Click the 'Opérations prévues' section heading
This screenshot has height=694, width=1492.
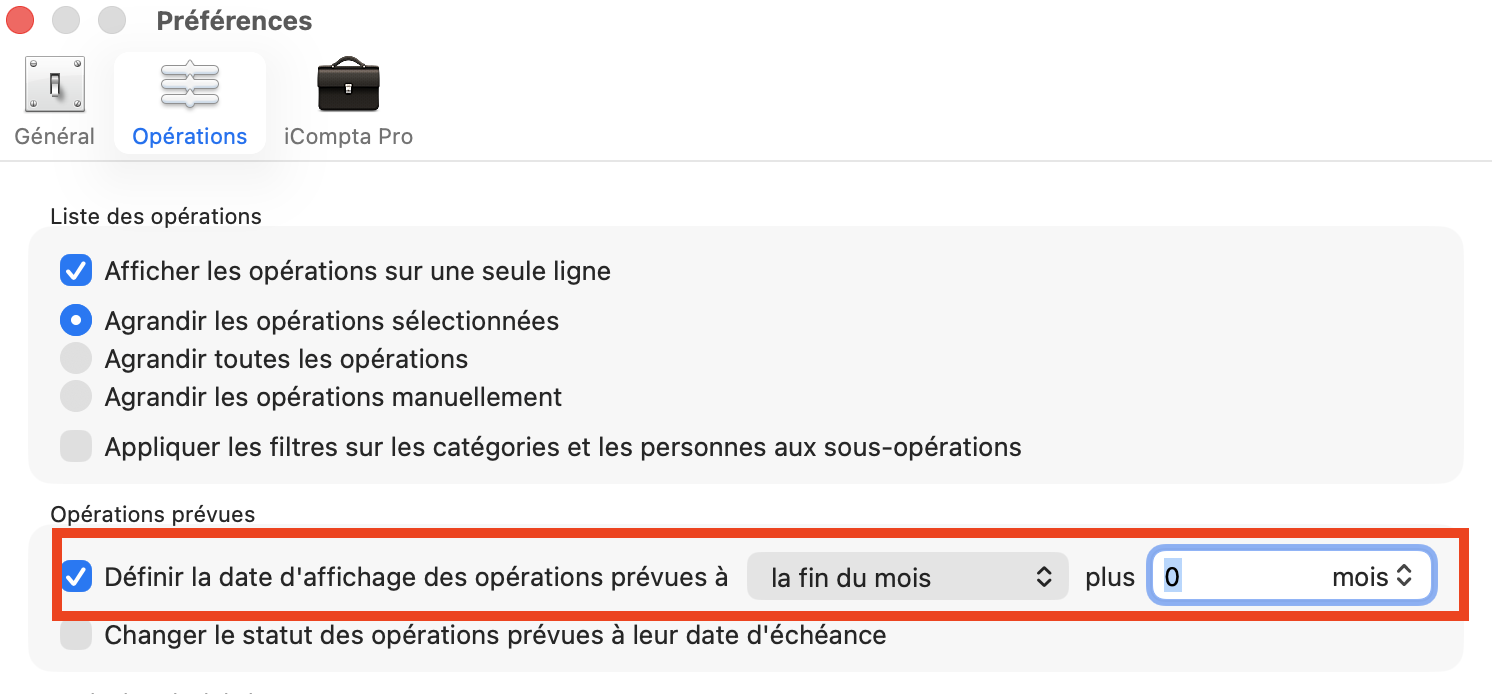click(x=152, y=514)
